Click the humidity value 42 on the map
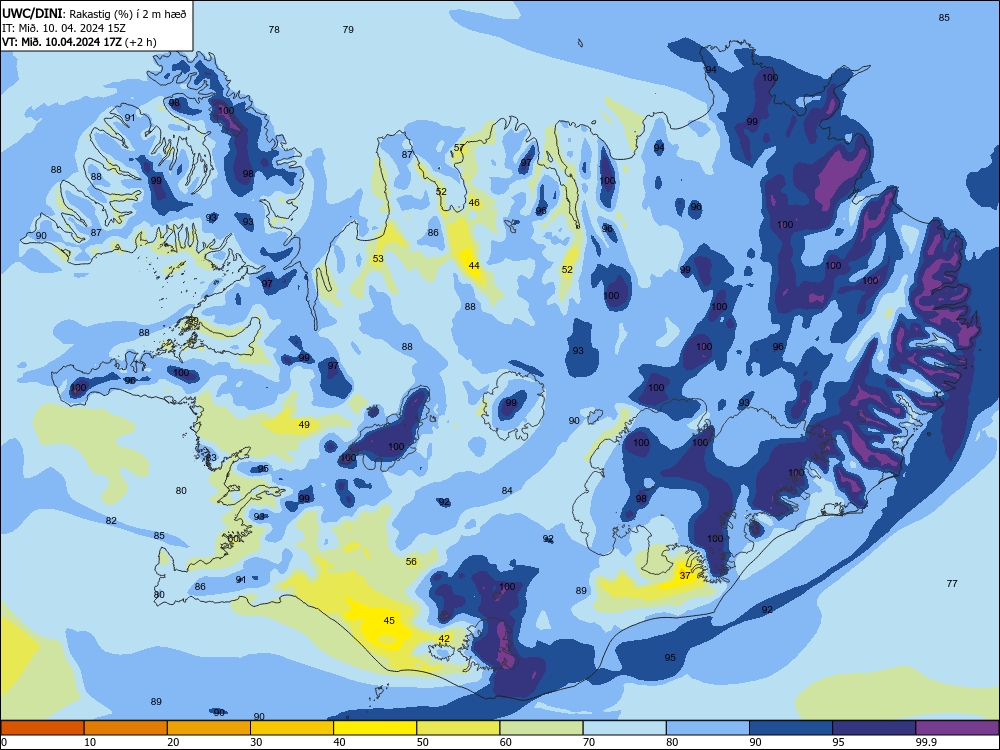The image size is (1000, 750). pos(444,638)
